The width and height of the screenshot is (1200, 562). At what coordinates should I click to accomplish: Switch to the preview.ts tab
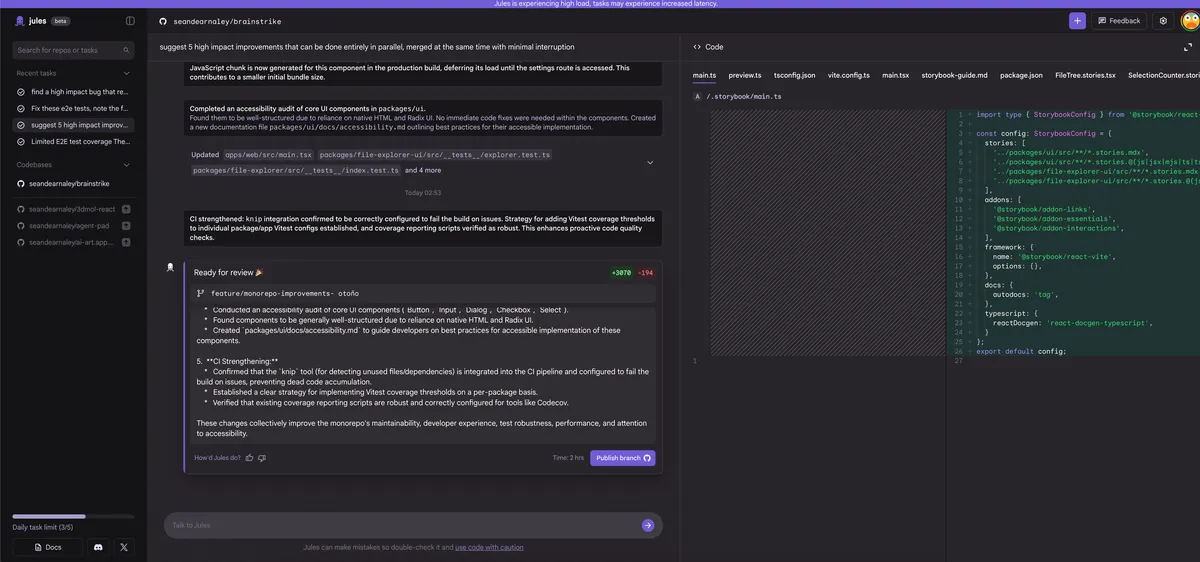[744, 75]
